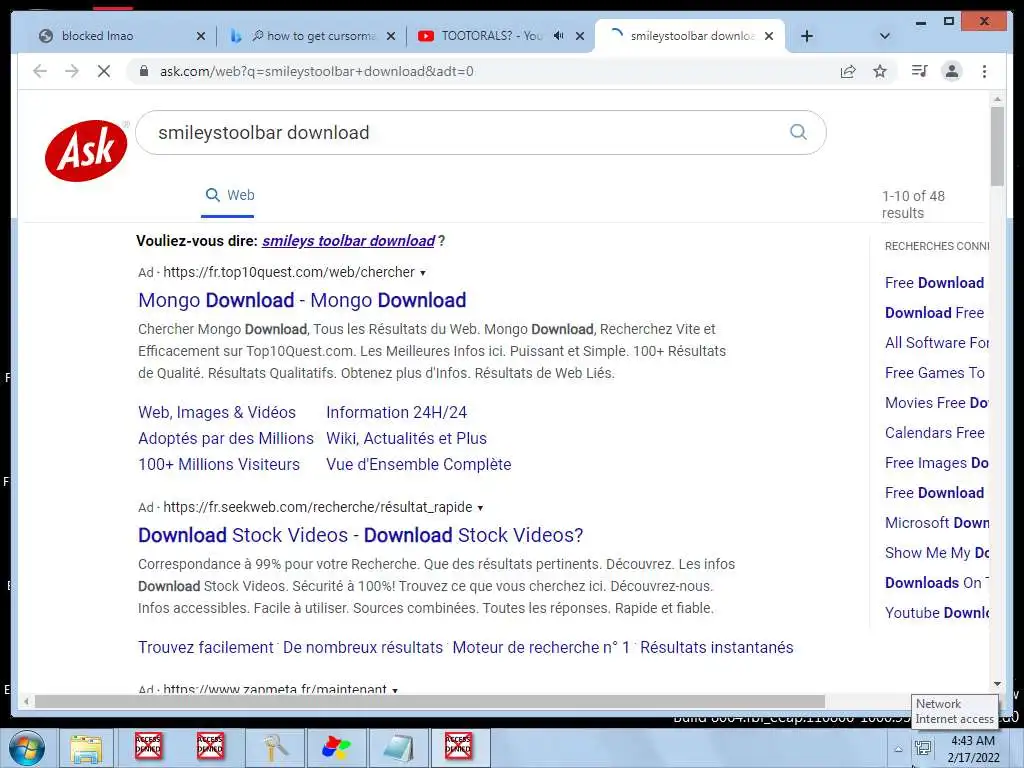This screenshot has height=768, width=1024.
Task: Click the horizontal scrollbar thumb
Action: [430, 701]
